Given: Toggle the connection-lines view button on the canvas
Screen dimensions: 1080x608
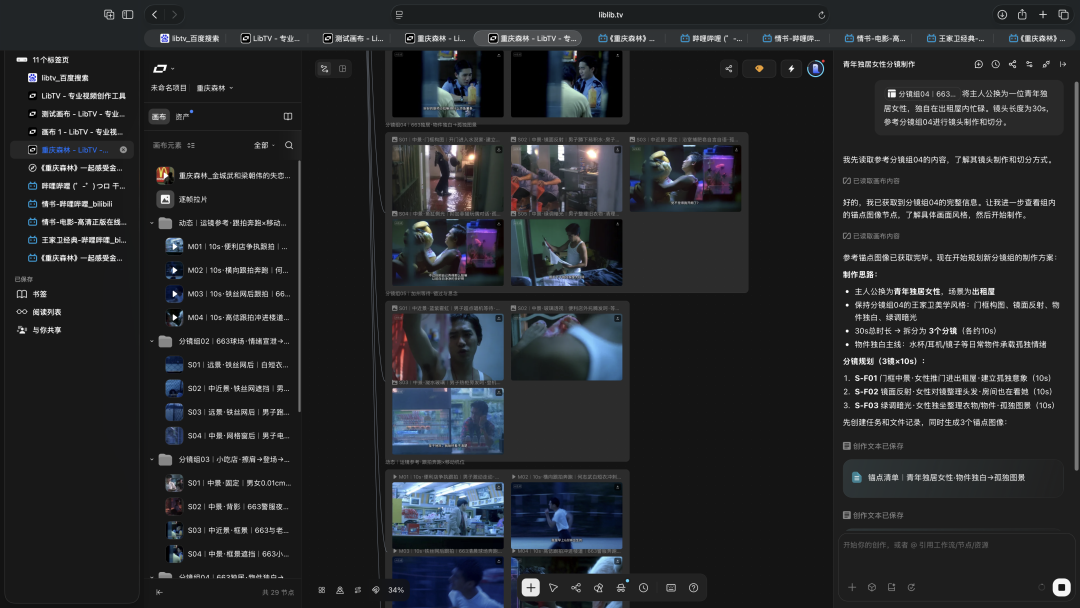Looking at the screenshot, I should pos(324,68).
